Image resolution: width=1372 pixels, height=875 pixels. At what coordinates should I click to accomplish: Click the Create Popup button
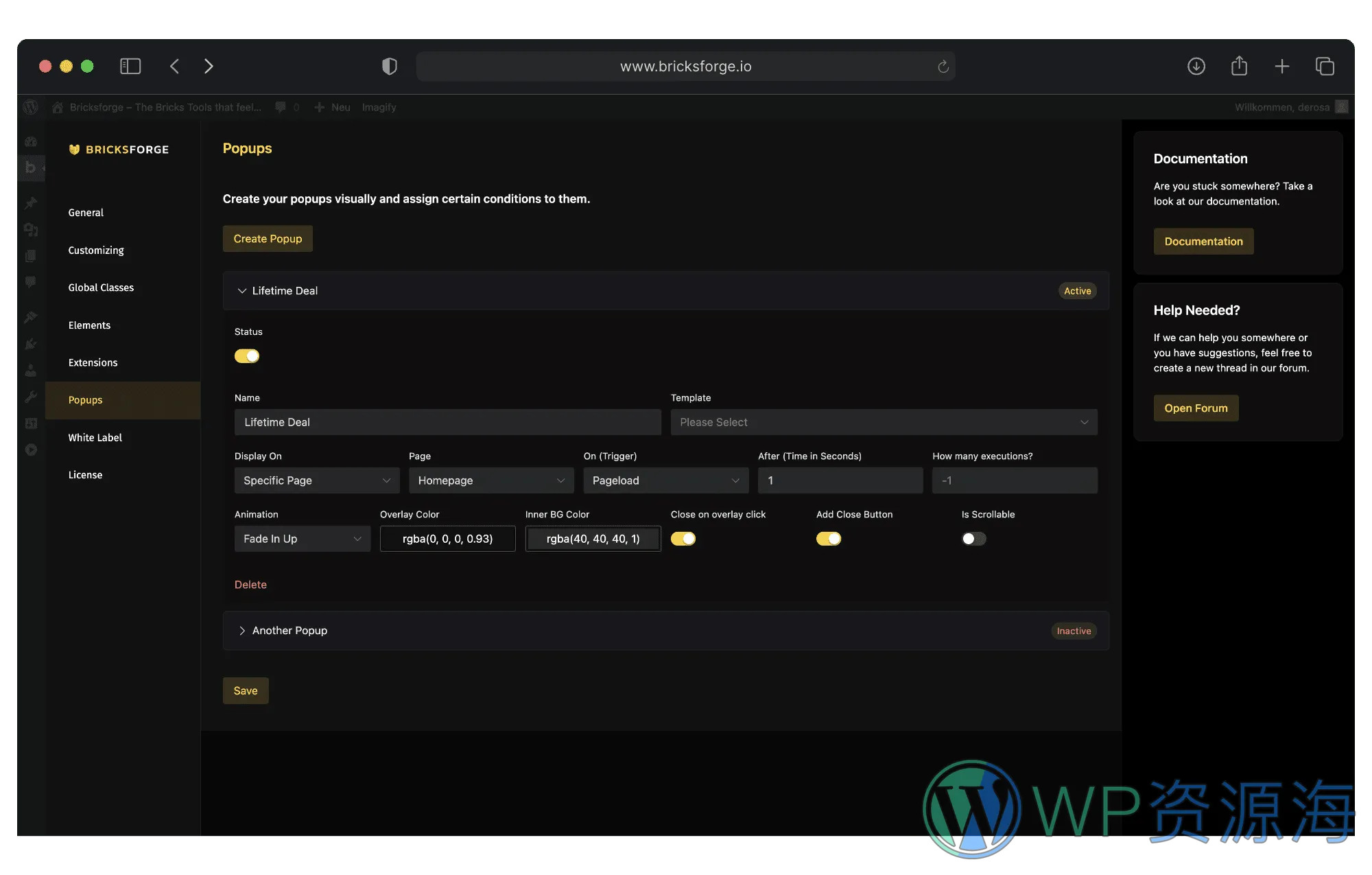(x=268, y=239)
